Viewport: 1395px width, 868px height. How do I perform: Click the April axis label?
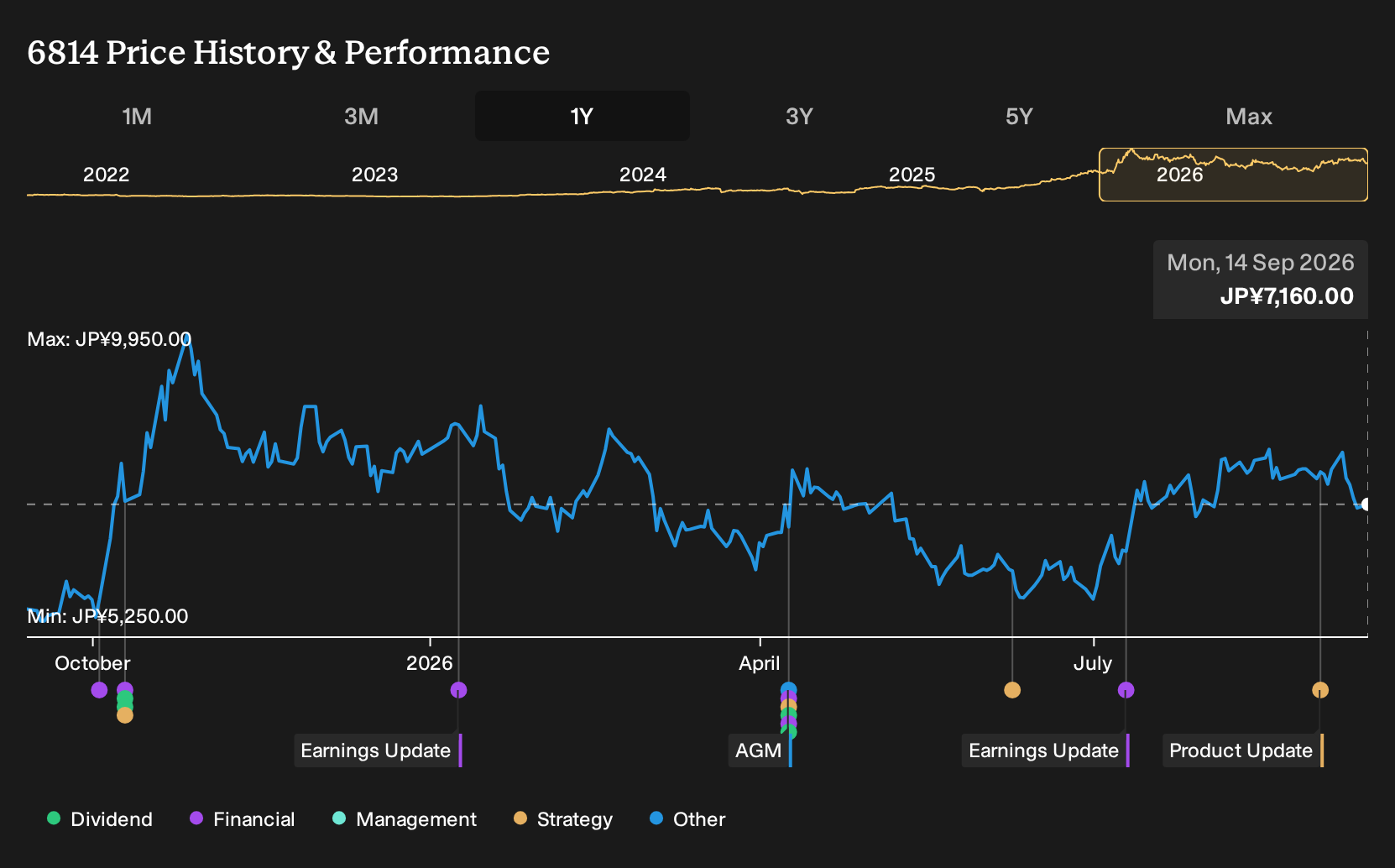tap(760, 663)
